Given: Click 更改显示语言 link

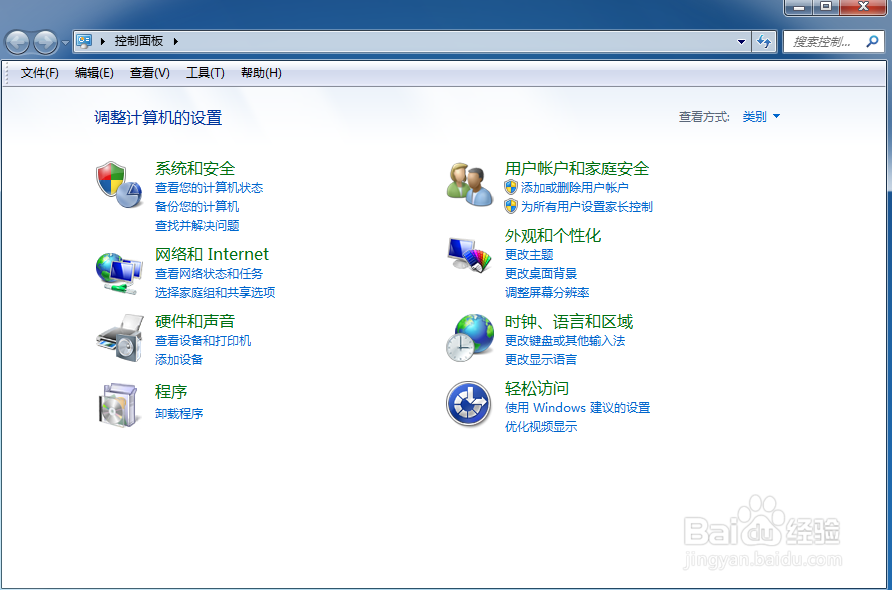Looking at the screenshot, I should [x=541, y=360].
